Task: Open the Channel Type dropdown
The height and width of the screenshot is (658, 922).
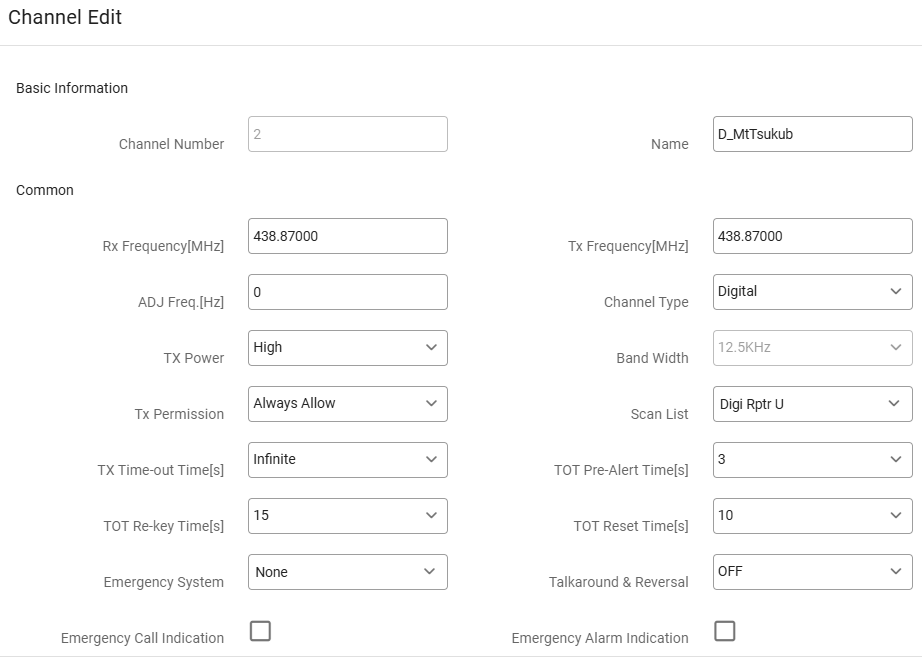Action: (x=812, y=292)
